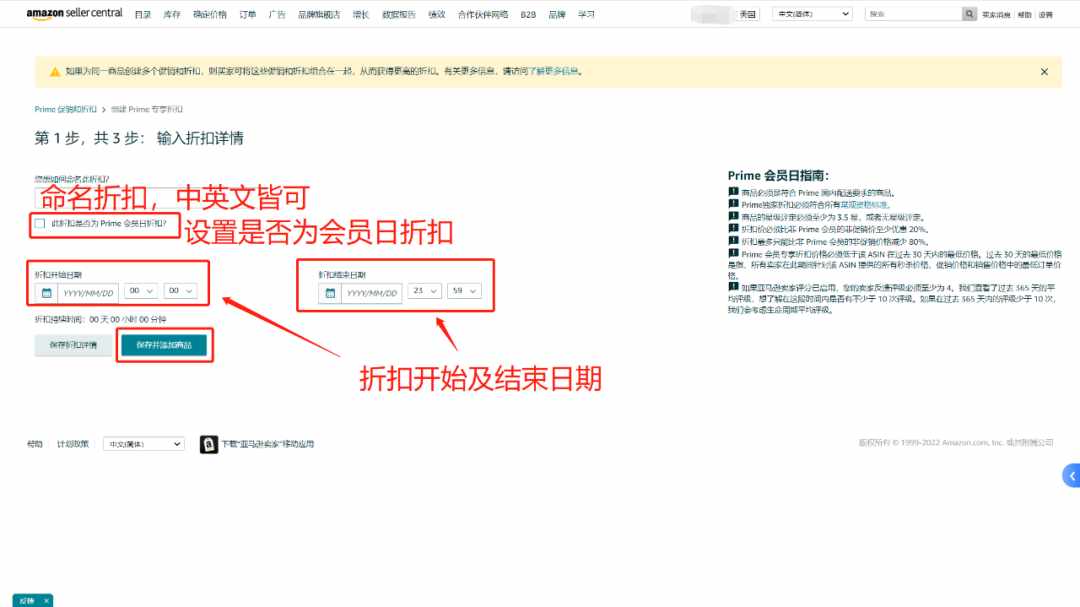
Task: Open end date calendar picker icon
Action: point(330,293)
